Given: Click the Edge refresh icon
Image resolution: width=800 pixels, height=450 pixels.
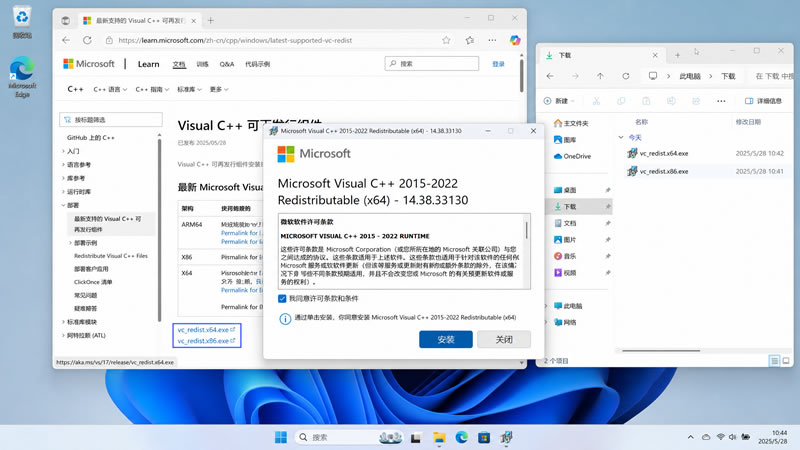Looking at the screenshot, I should [87, 40].
